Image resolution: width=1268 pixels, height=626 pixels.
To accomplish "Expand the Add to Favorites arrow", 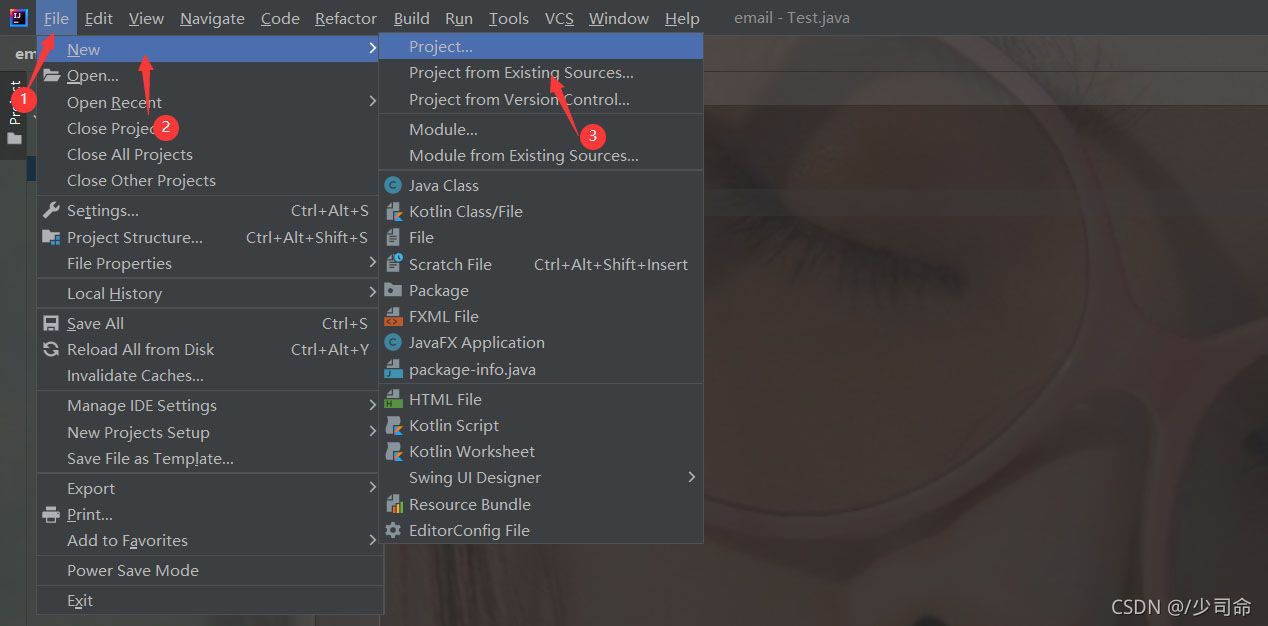I will click(373, 540).
